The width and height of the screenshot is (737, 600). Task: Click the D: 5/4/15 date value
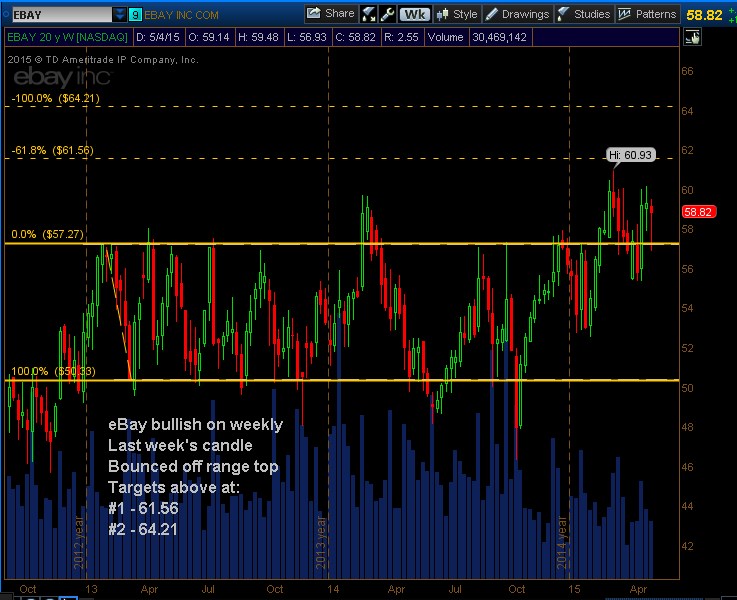(158, 37)
